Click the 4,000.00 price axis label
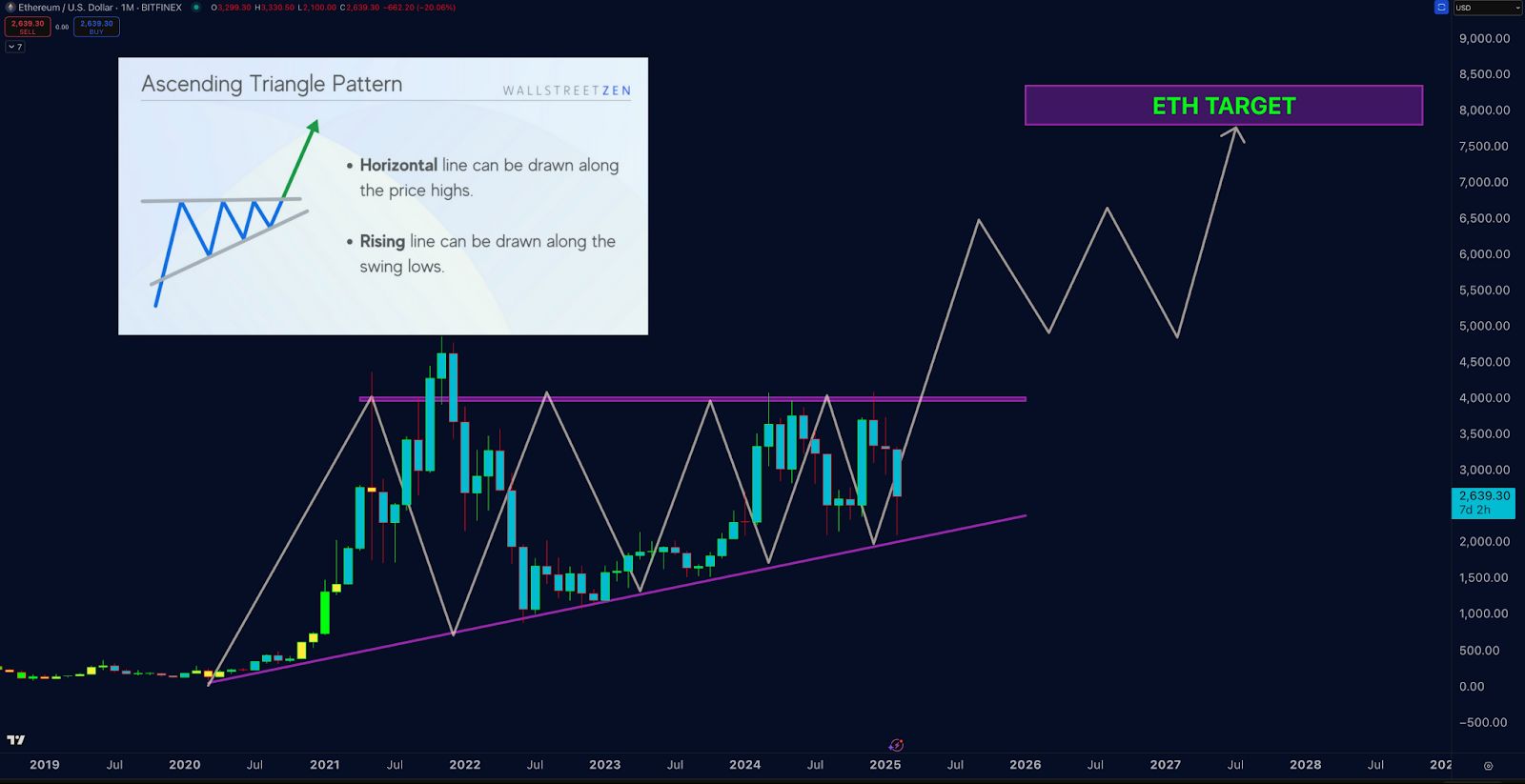Screen dimensions: 1525x784 [1484, 397]
